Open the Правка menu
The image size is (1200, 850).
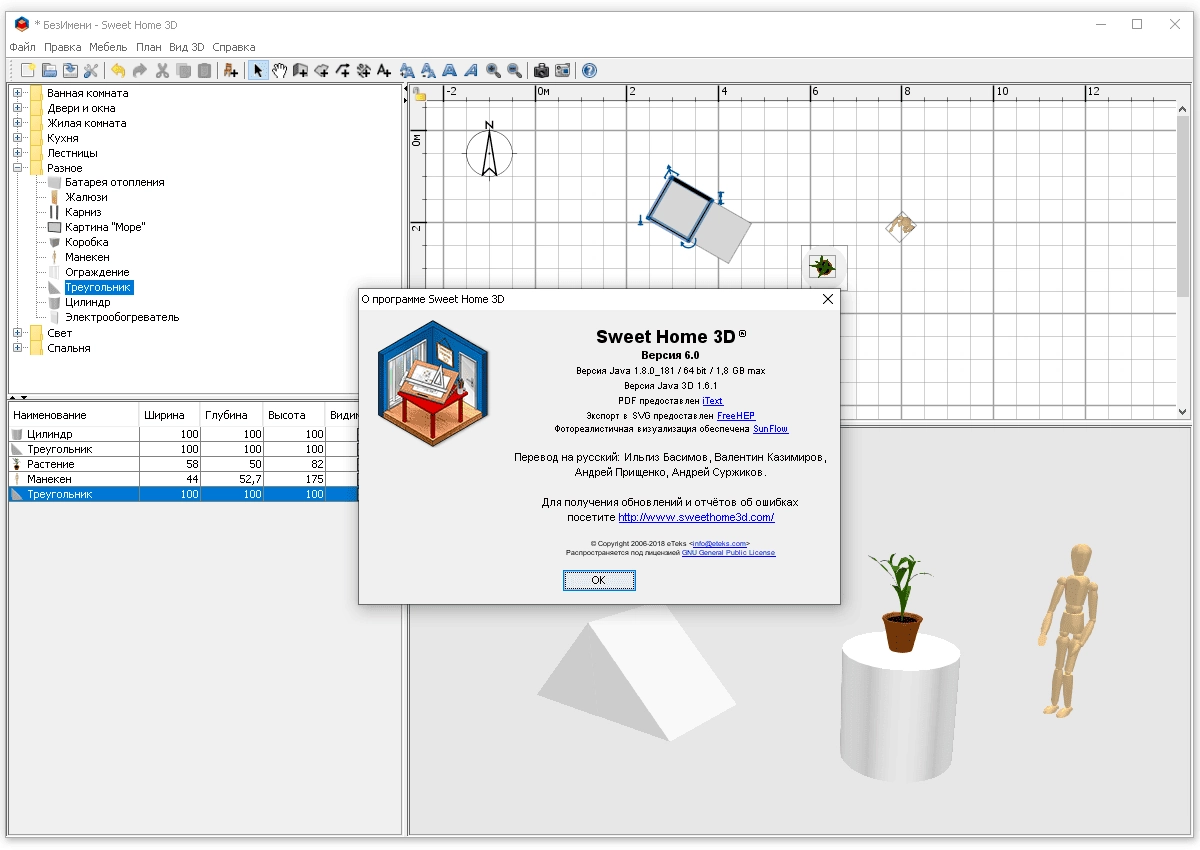[x=63, y=47]
